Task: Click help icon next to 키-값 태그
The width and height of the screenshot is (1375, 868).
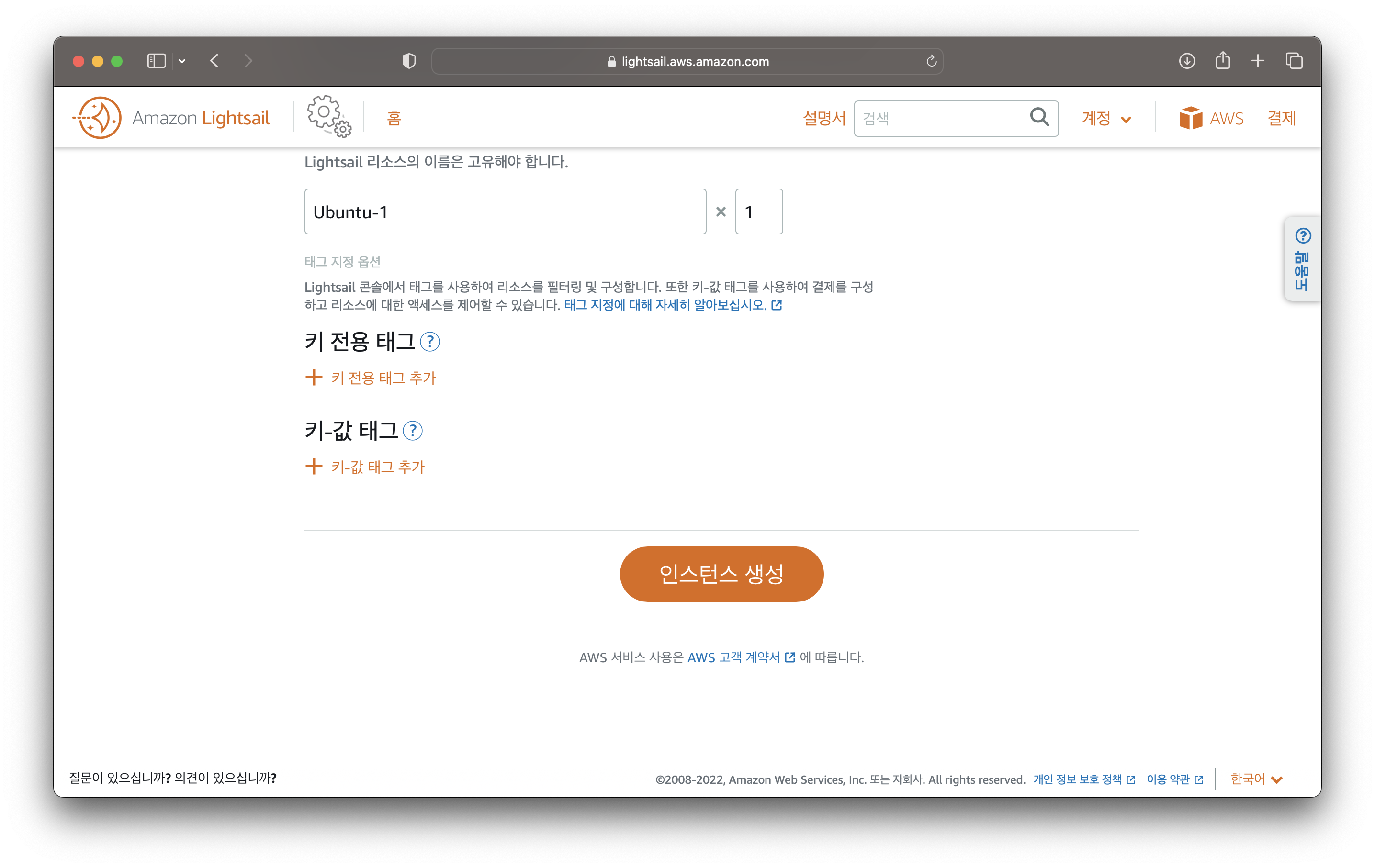Action: point(412,431)
